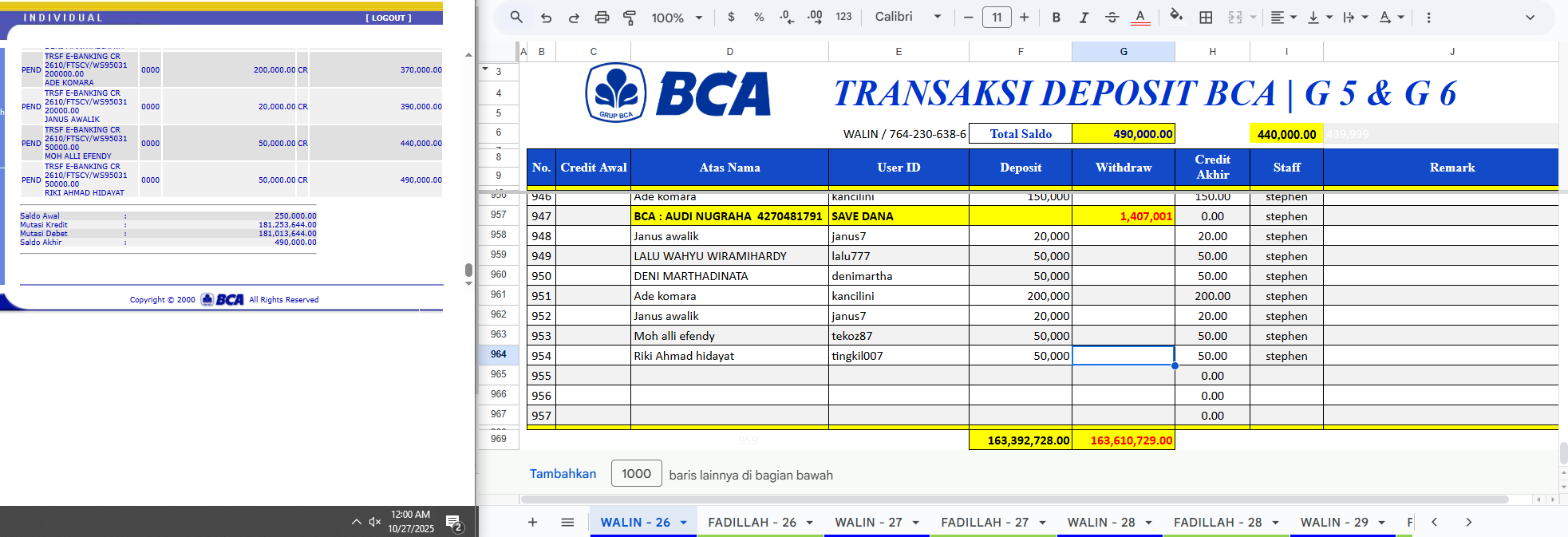The image size is (1568, 537).
Task: Format selected cell as percent
Action: (759, 17)
